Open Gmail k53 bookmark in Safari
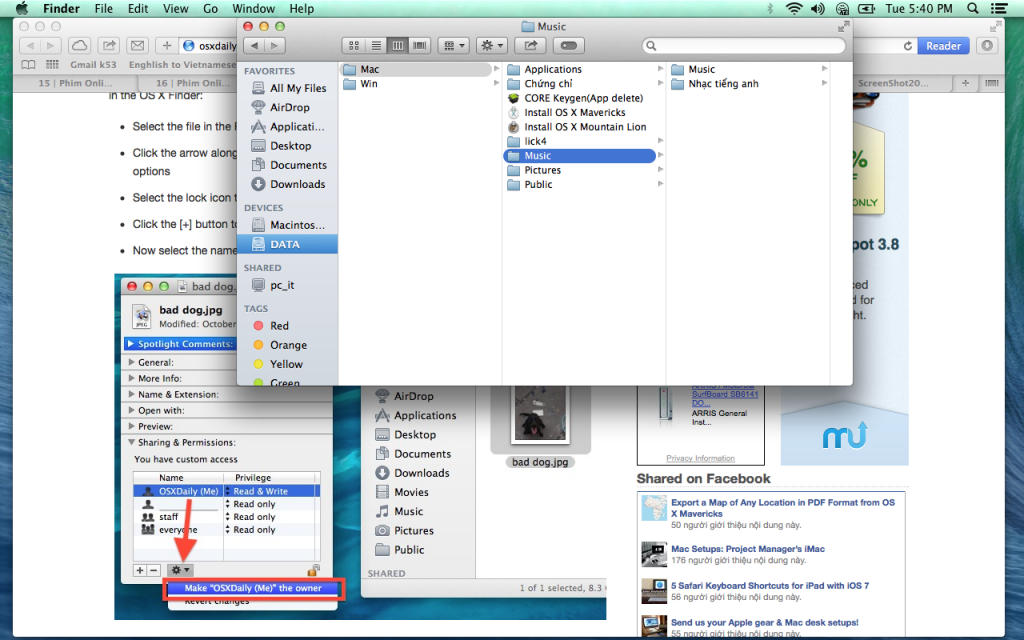The width and height of the screenshot is (1024, 640). click(x=93, y=64)
